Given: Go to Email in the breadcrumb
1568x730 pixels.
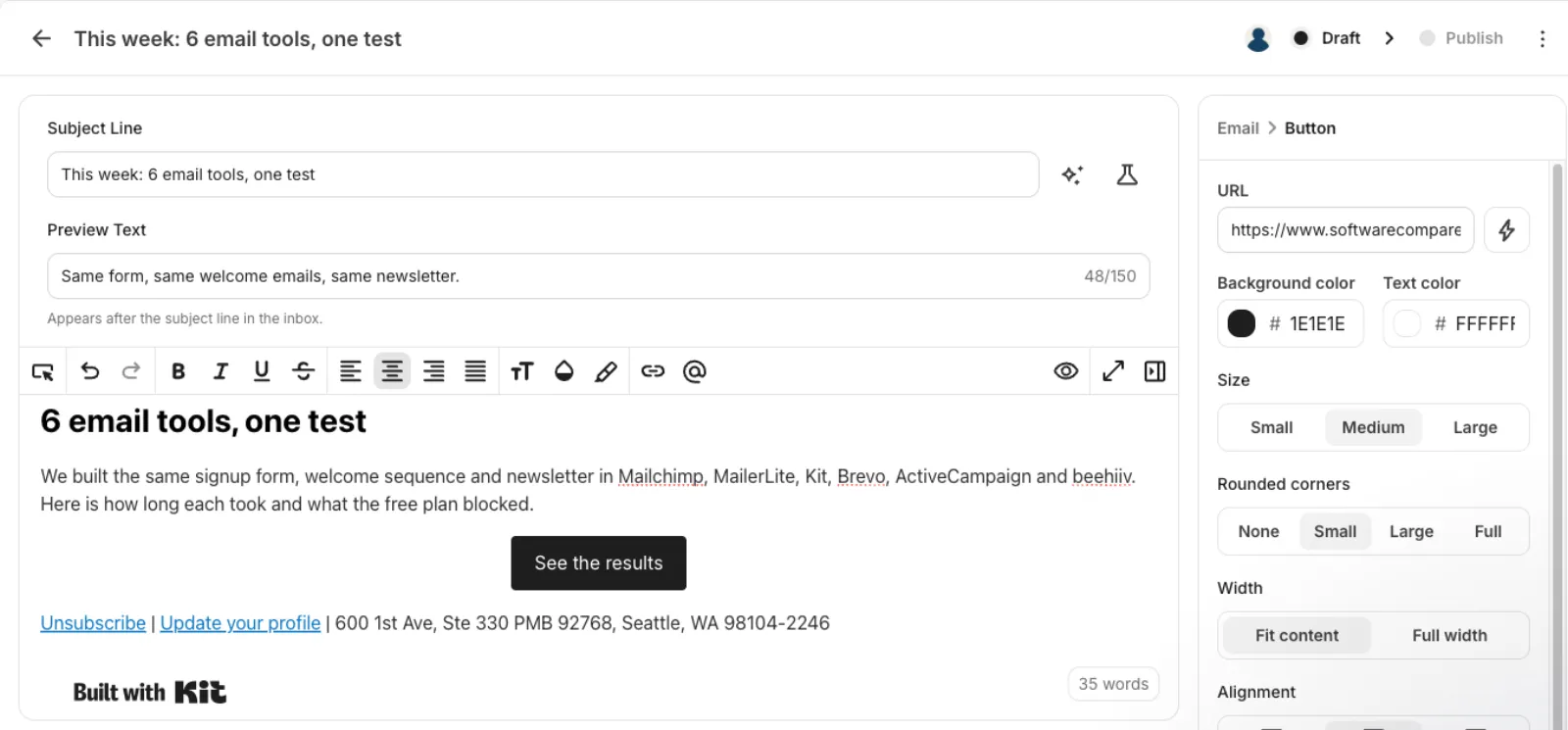Looking at the screenshot, I should [x=1238, y=128].
